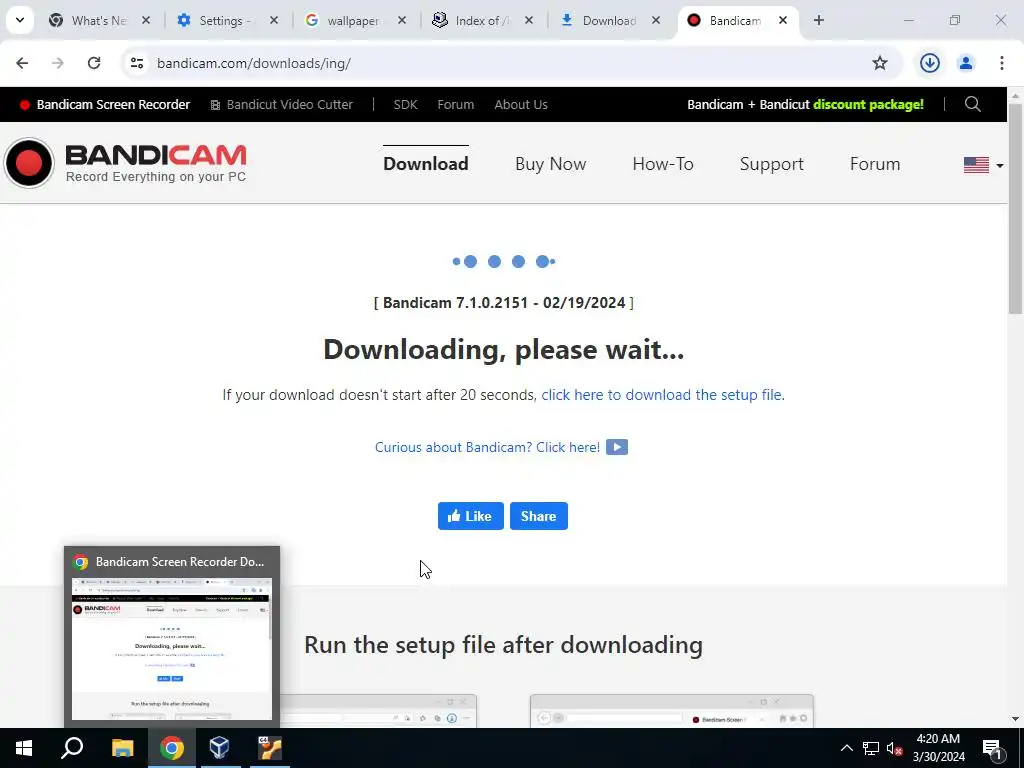Select Forum in main navigation
The width and height of the screenshot is (1024, 768).
(x=874, y=164)
